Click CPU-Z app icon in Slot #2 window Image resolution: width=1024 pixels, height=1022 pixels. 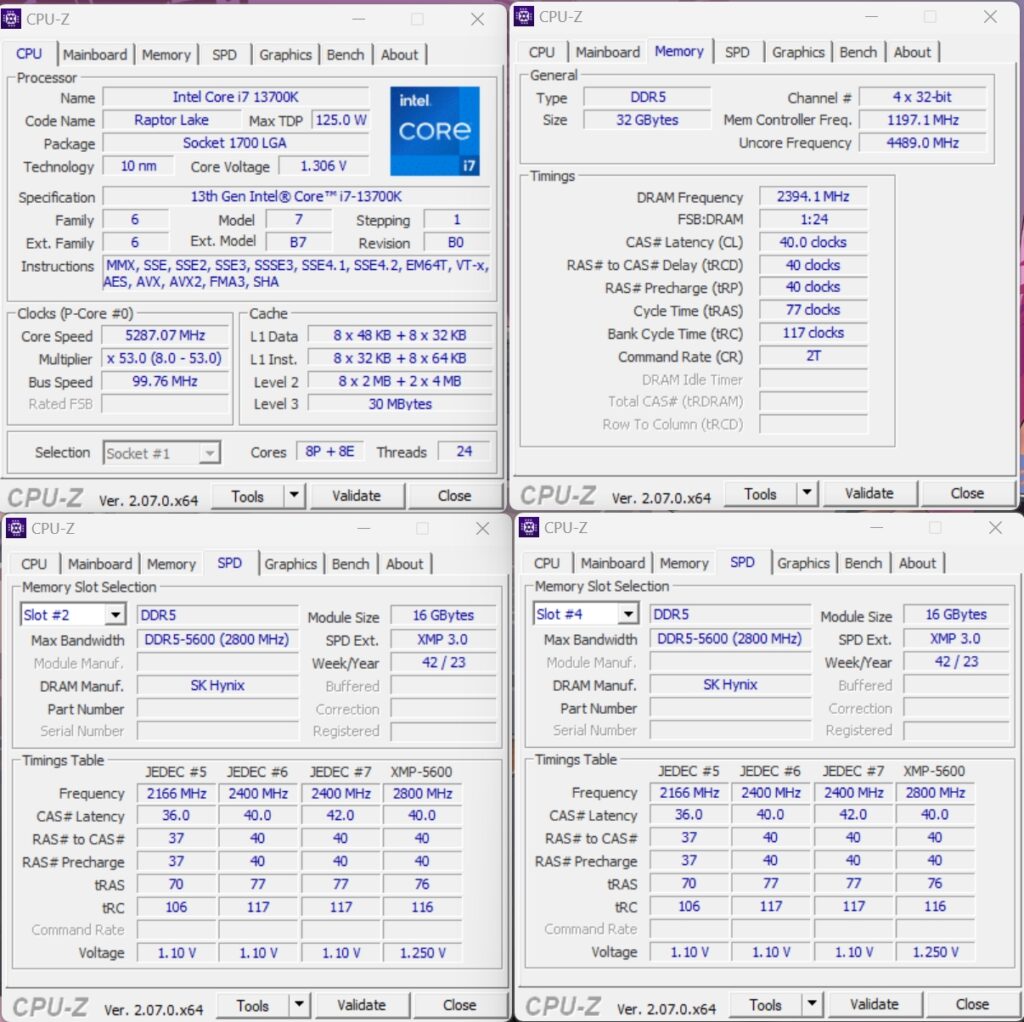pyautogui.click(x=16, y=528)
